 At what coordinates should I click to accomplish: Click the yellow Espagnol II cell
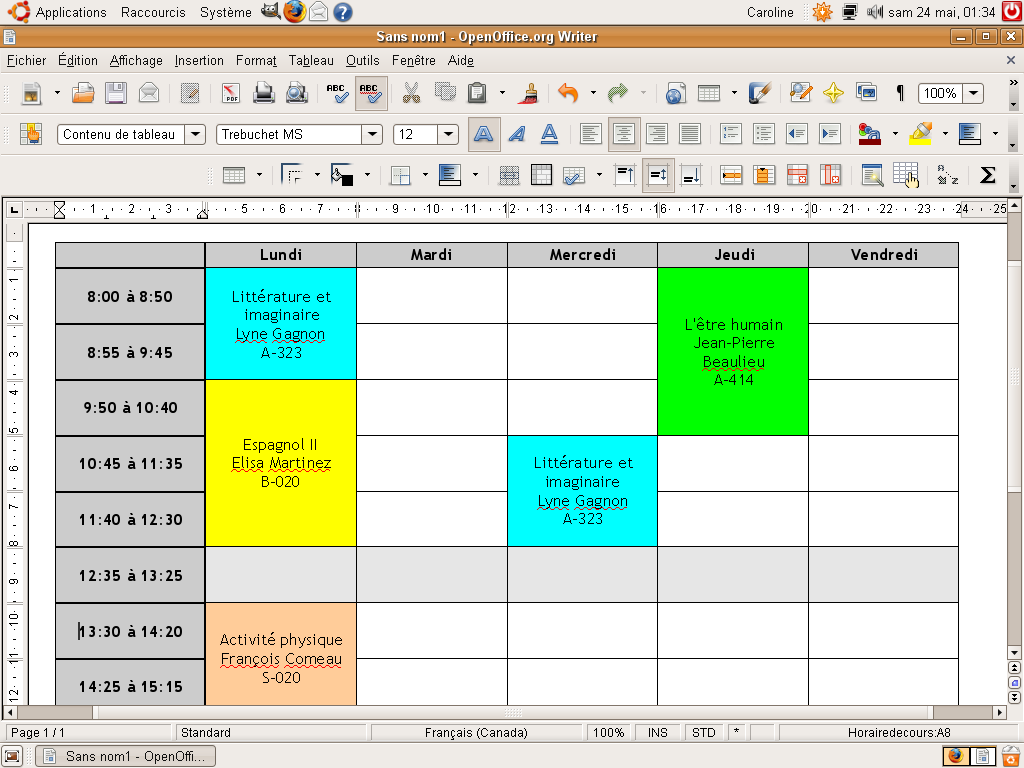pyautogui.click(x=280, y=463)
